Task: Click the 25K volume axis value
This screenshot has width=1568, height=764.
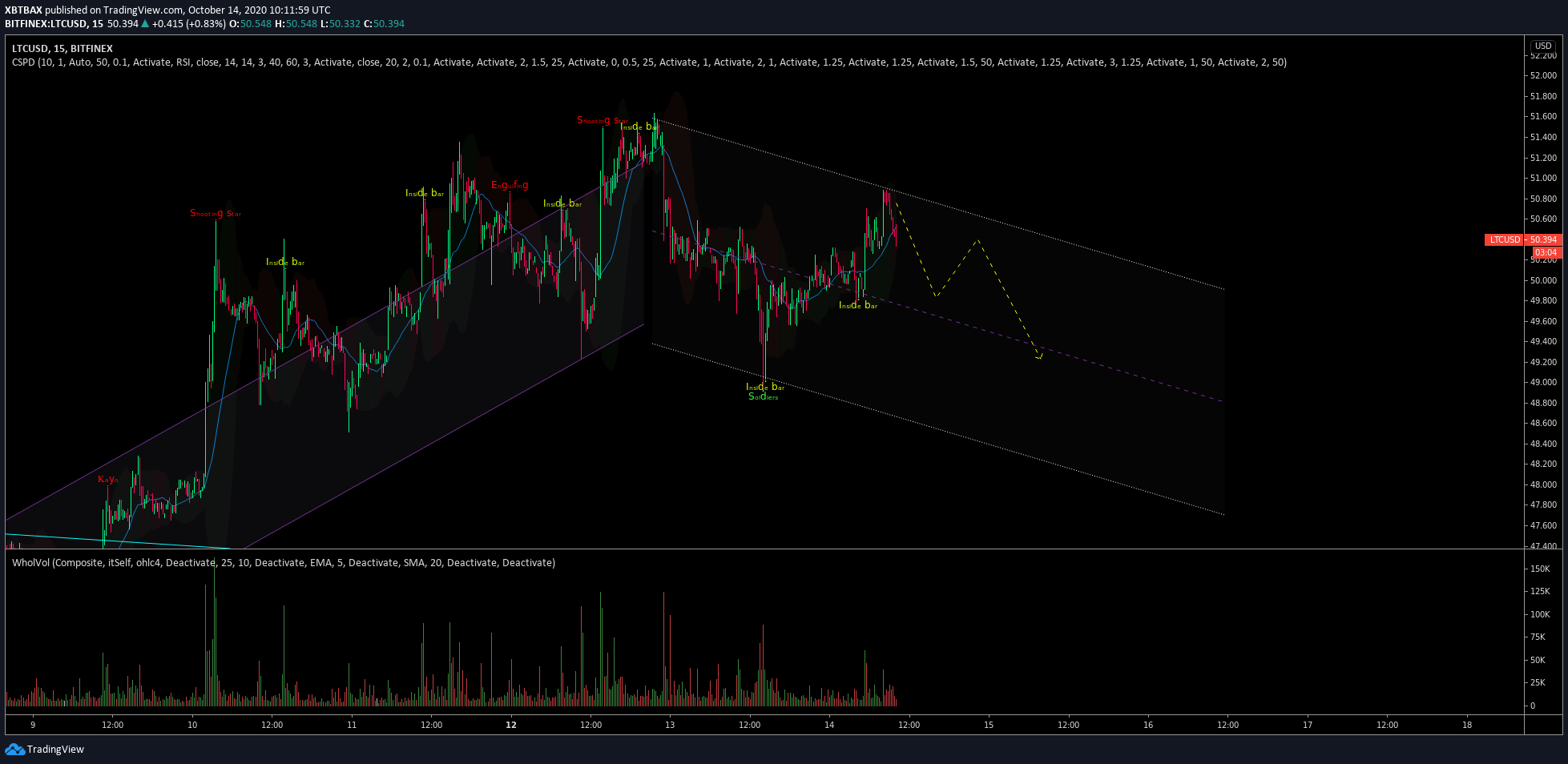Action: click(x=1538, y=682)
